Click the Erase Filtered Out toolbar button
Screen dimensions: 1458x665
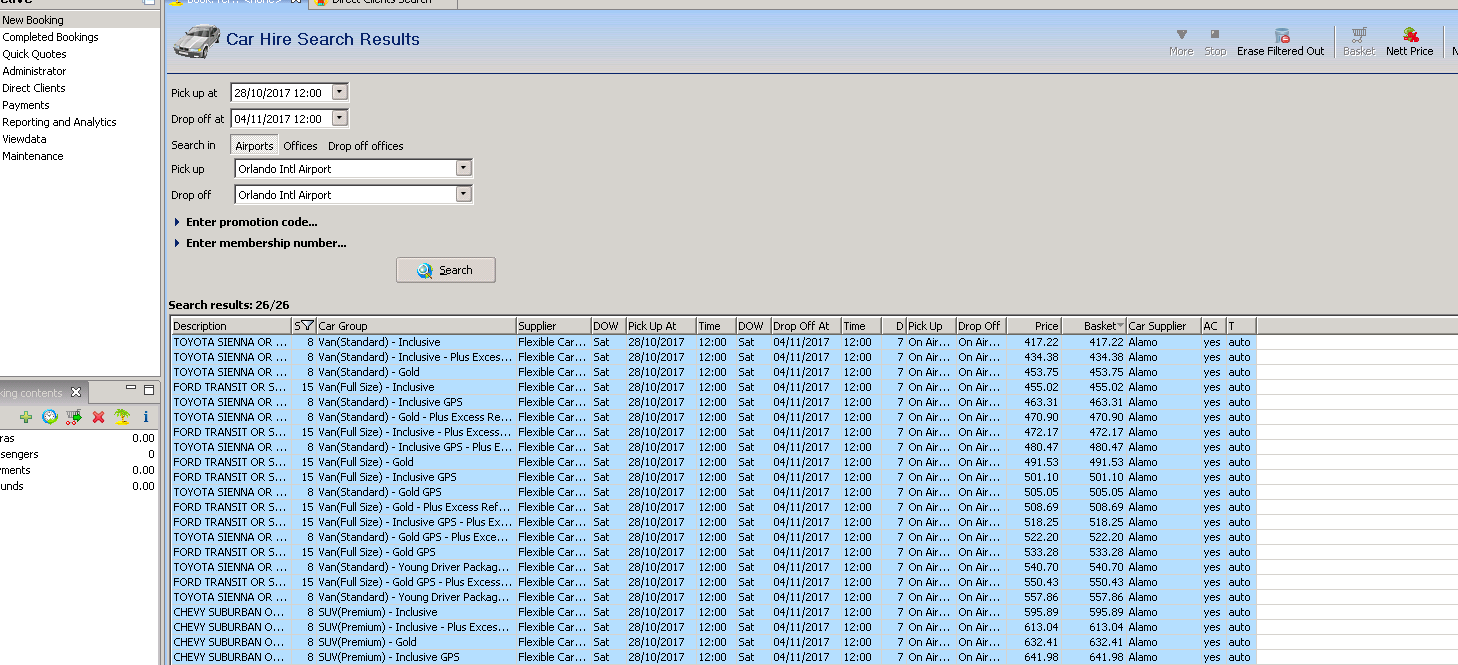point(1280,42)
